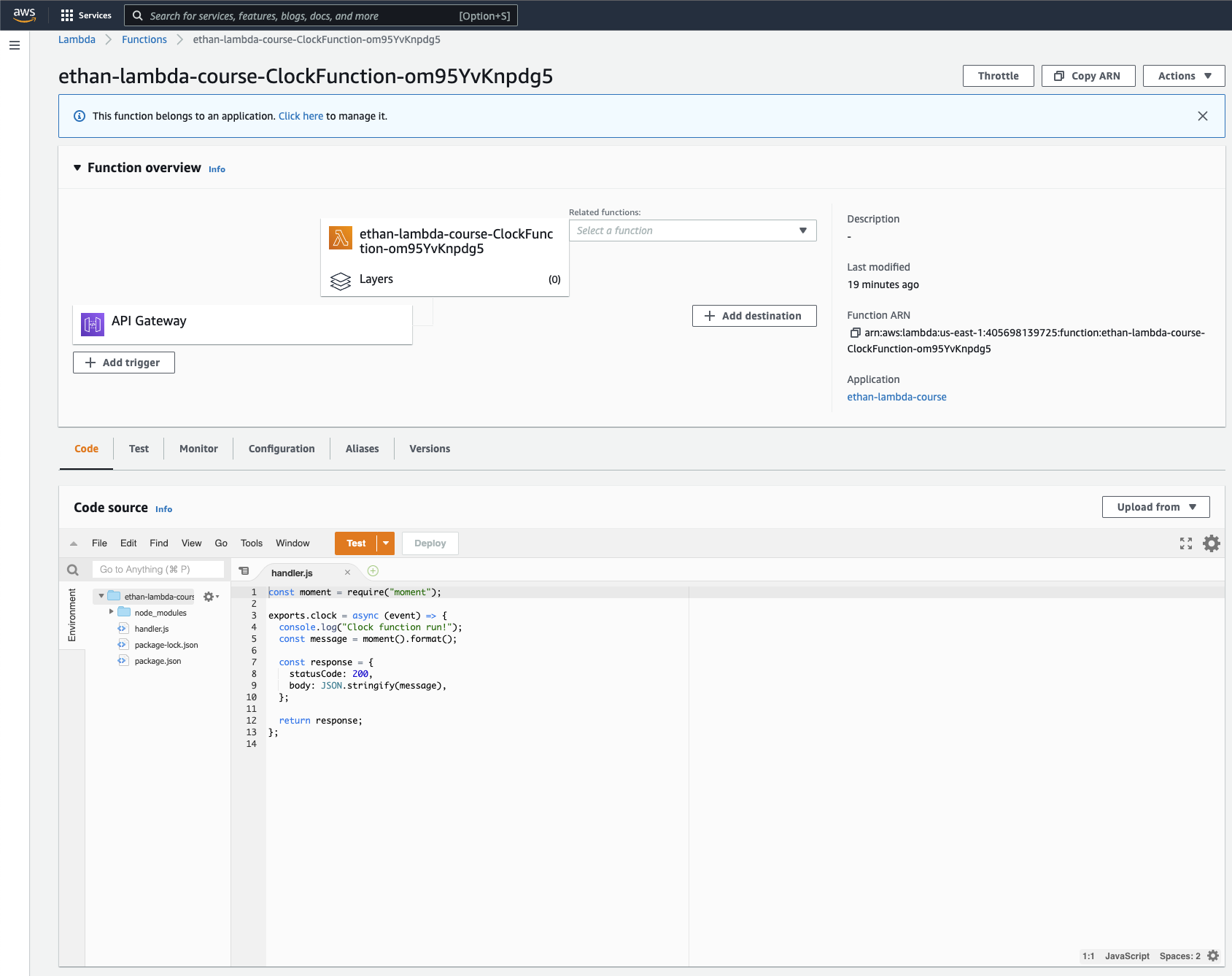Collapse the editor menu bar arrow
Viewport: 1232px width, 976px height.
click(x=74, y=543)
